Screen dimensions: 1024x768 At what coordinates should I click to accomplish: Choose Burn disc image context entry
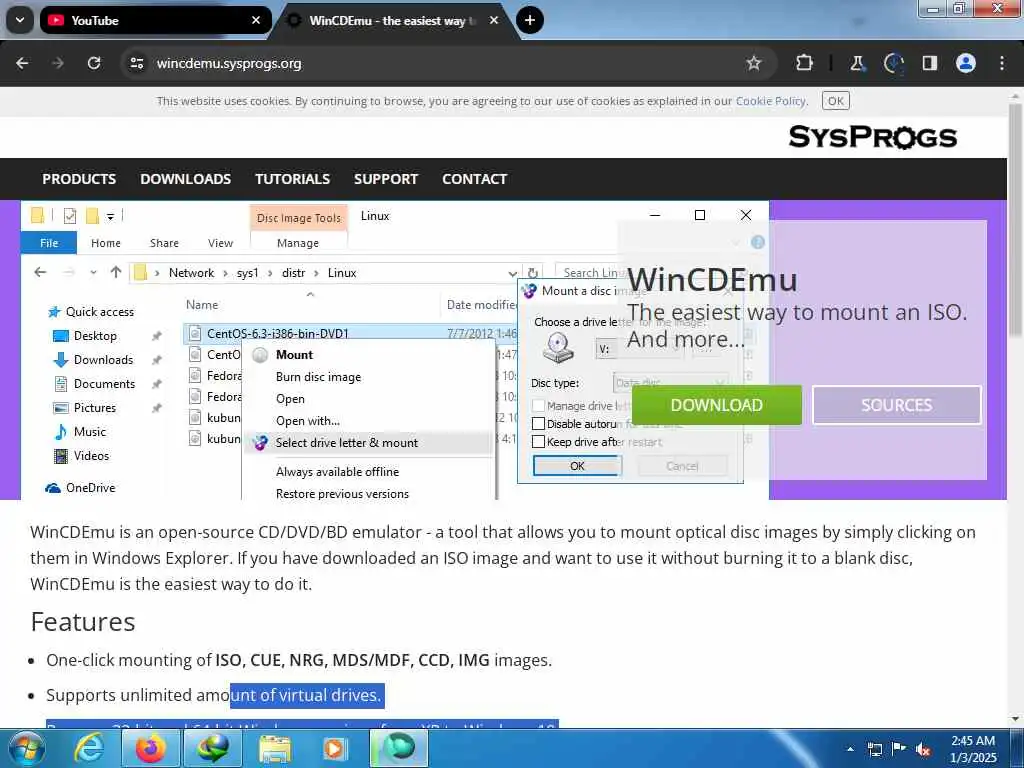point(318,377)
